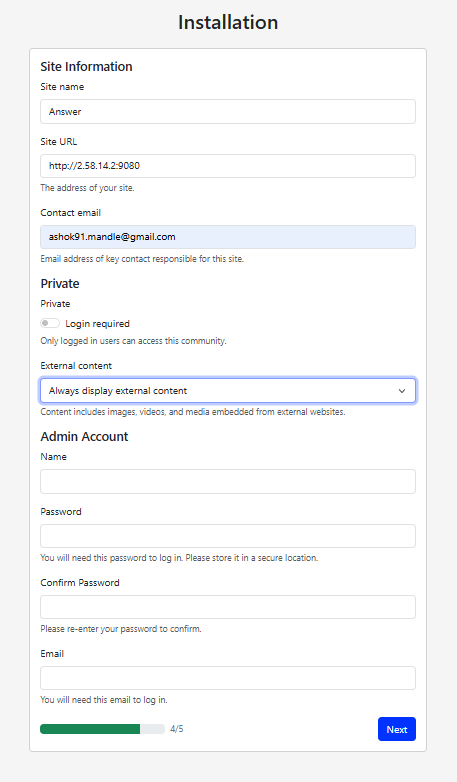Screen dimensions: 457x782
Task: Open the 'Always display external content' dropdown
Action: [228, 391]
